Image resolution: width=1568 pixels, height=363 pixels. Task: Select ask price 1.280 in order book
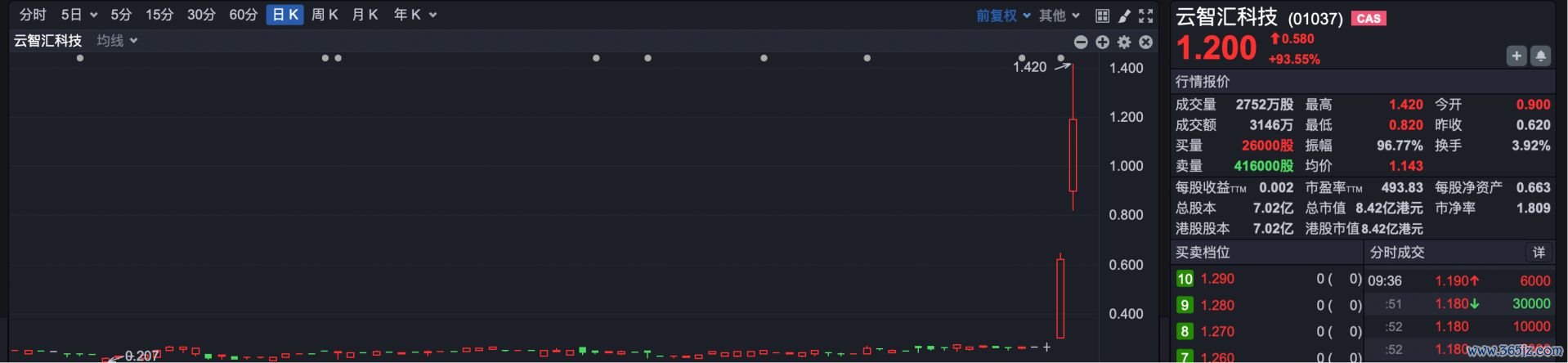1217,305
